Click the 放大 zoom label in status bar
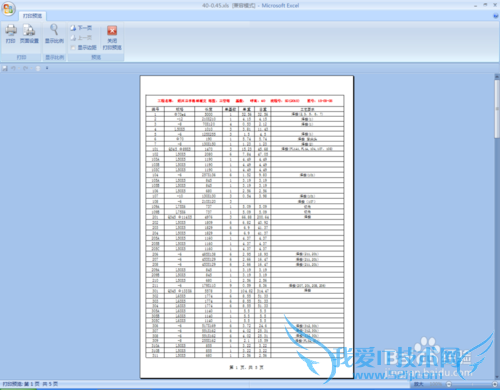The image size is (500, 390). point(419,384)
